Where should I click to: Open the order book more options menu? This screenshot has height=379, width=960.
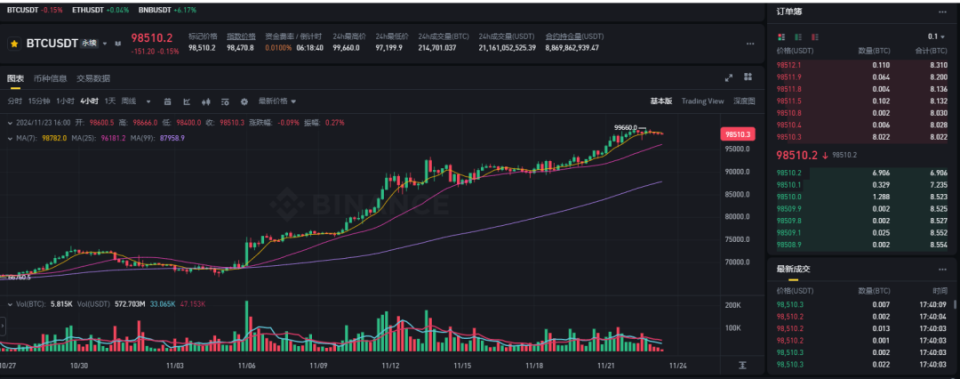click(x=942, y=12)
